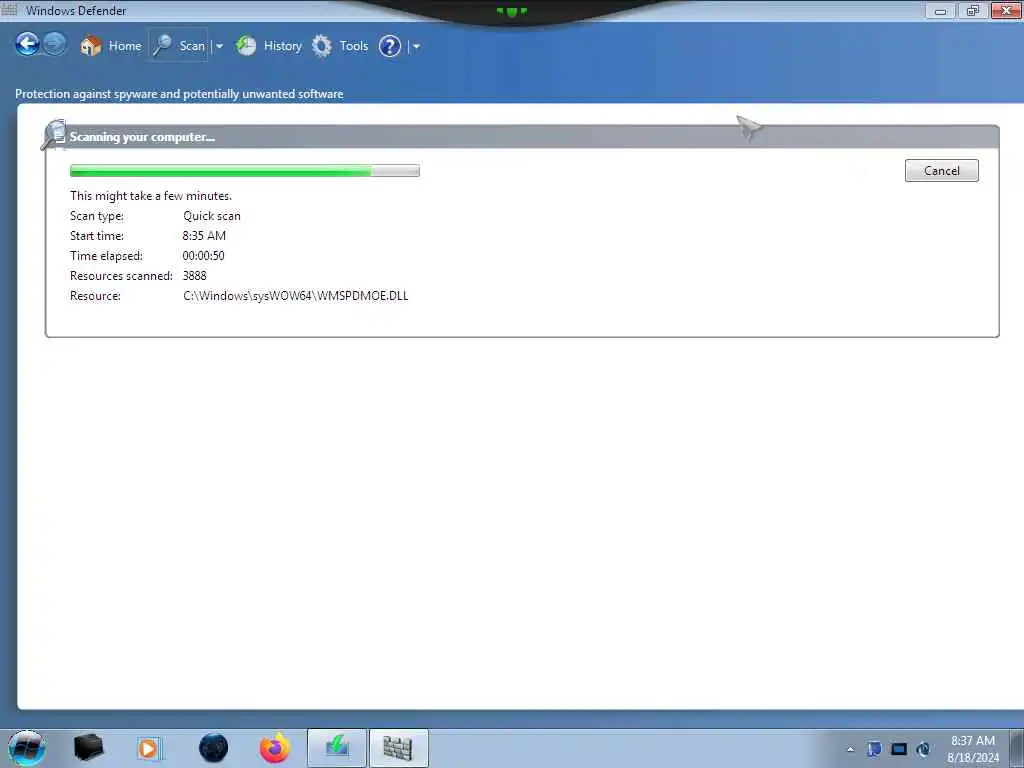Click "This might take a few minutes." text
Screen dimensions: 1024x768
click(151, 196)
